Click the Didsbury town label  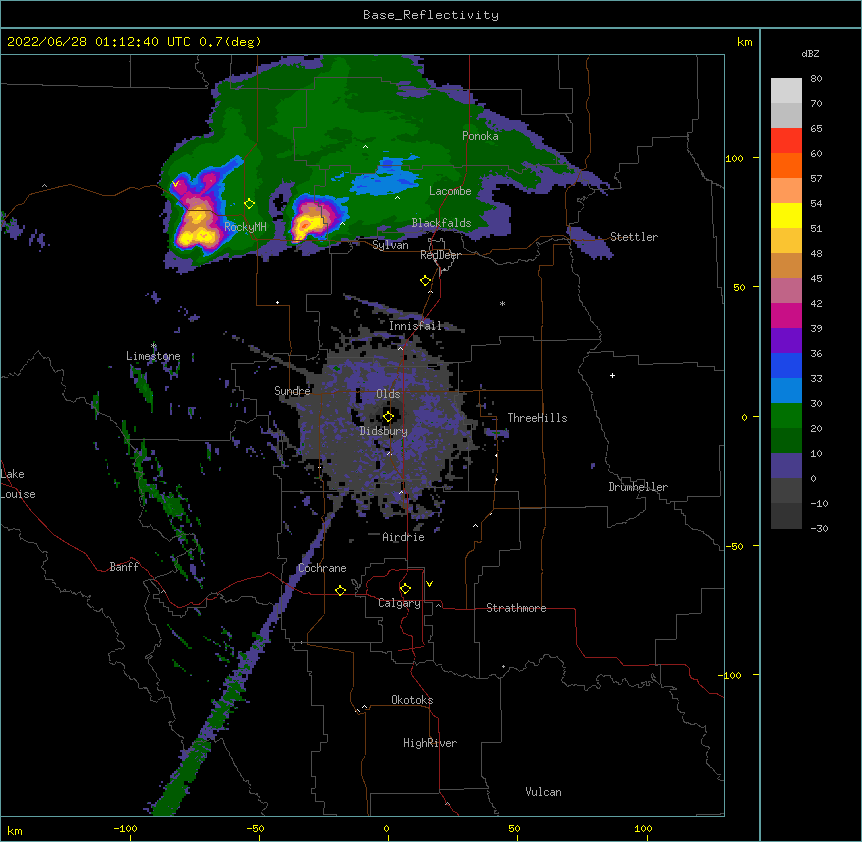(383, 431)
